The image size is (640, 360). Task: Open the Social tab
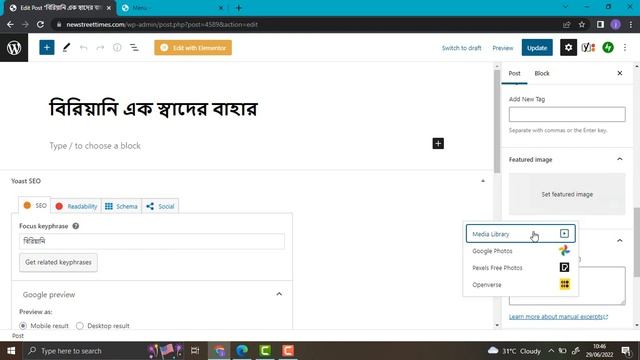pos(160,206)
